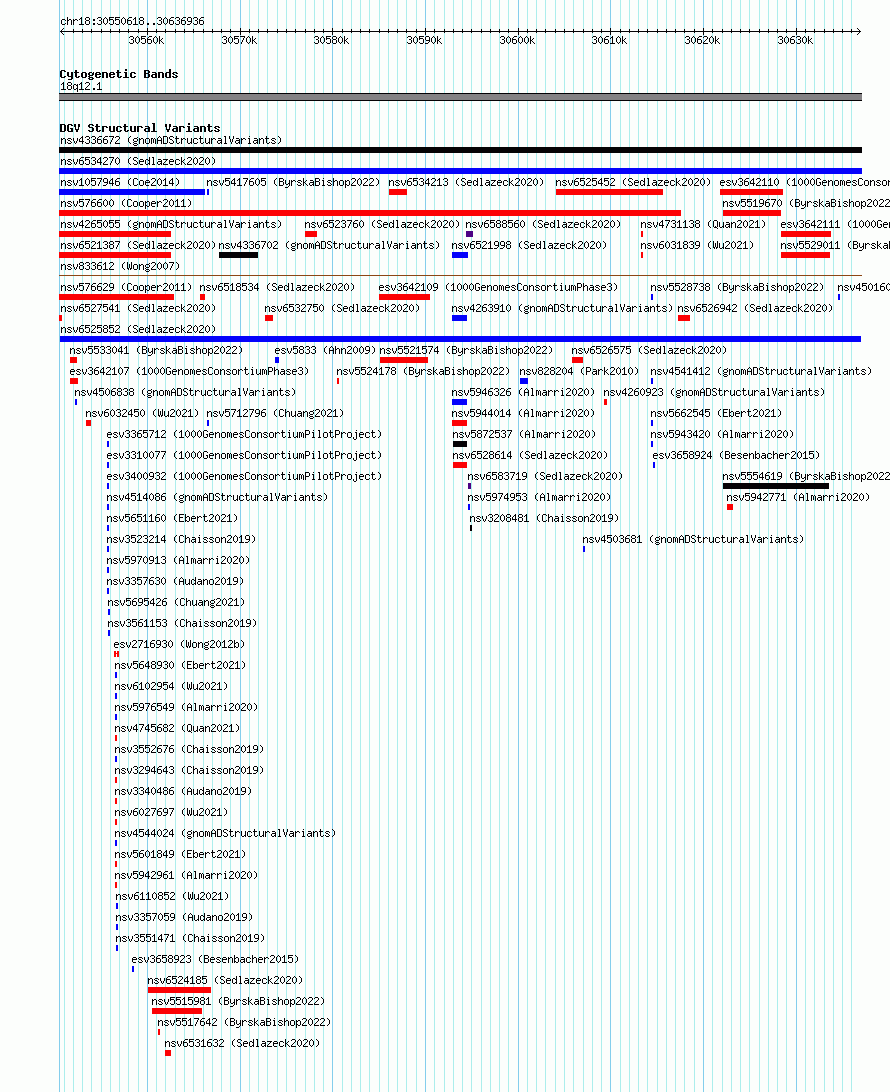Click nsv5872537 Almarri2020 label

coord(524,433)
